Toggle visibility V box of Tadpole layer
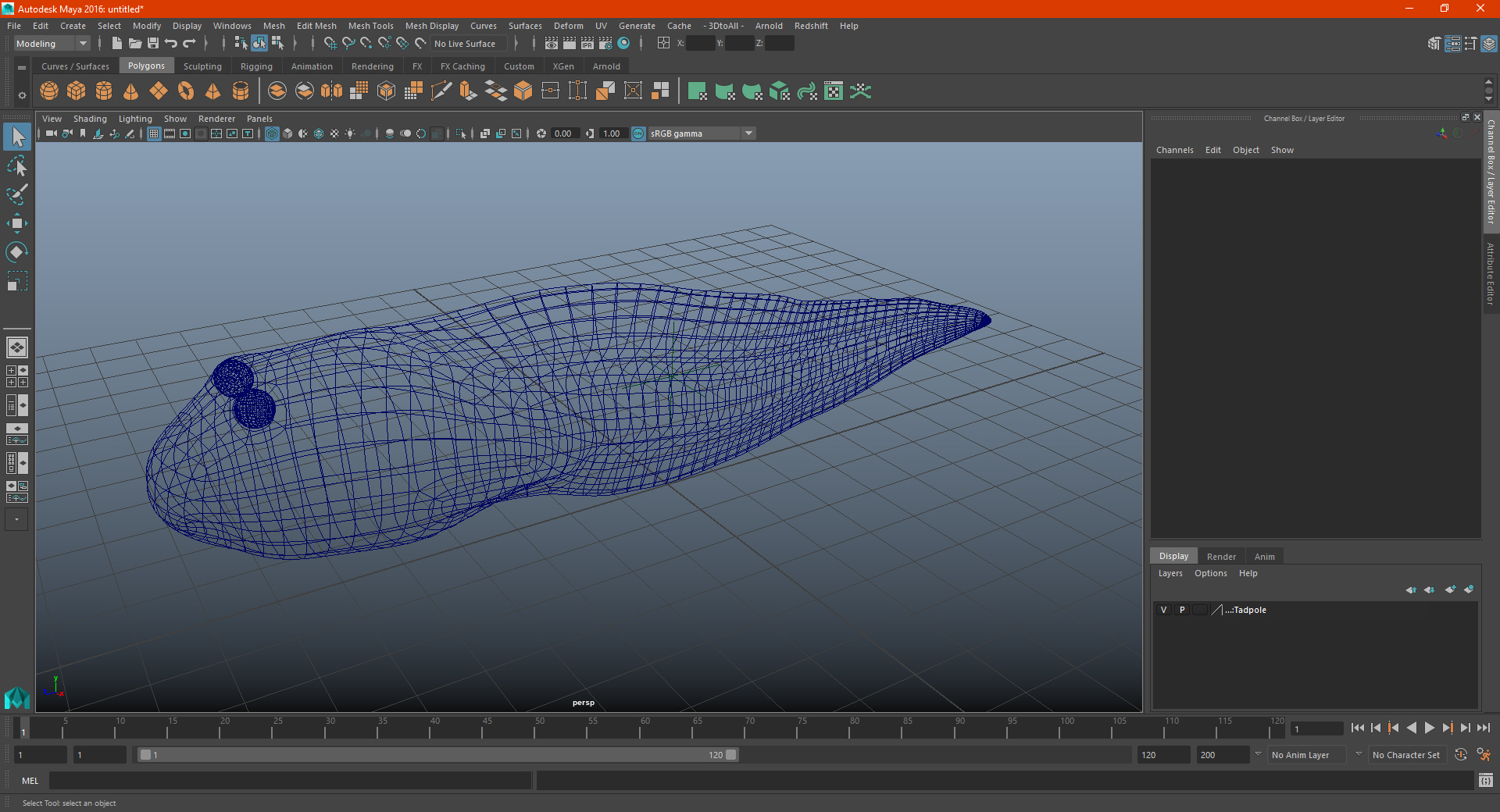Image resolution: width=1500 pixels, height=812 pixels. point(1163,610)
